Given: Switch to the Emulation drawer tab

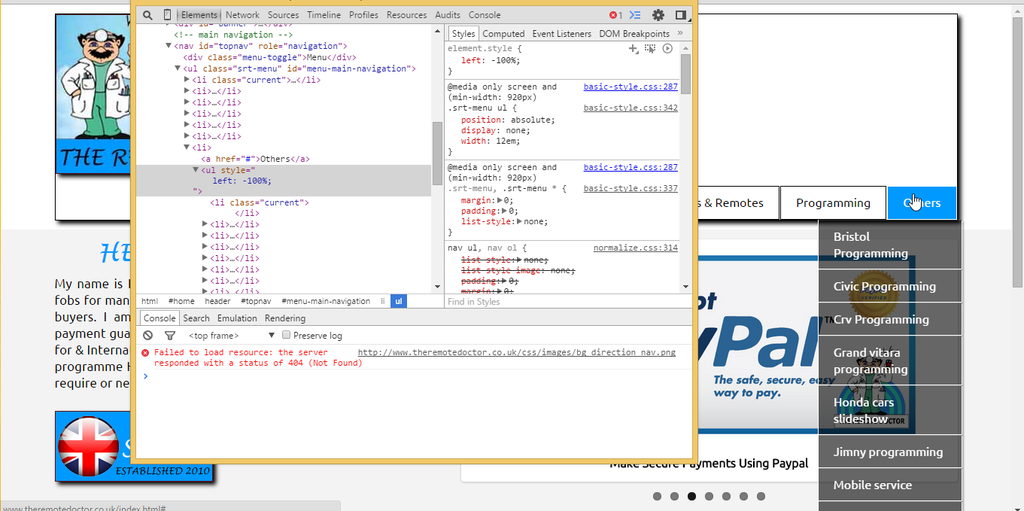Looking at the screenshot, I should (237, 318).
